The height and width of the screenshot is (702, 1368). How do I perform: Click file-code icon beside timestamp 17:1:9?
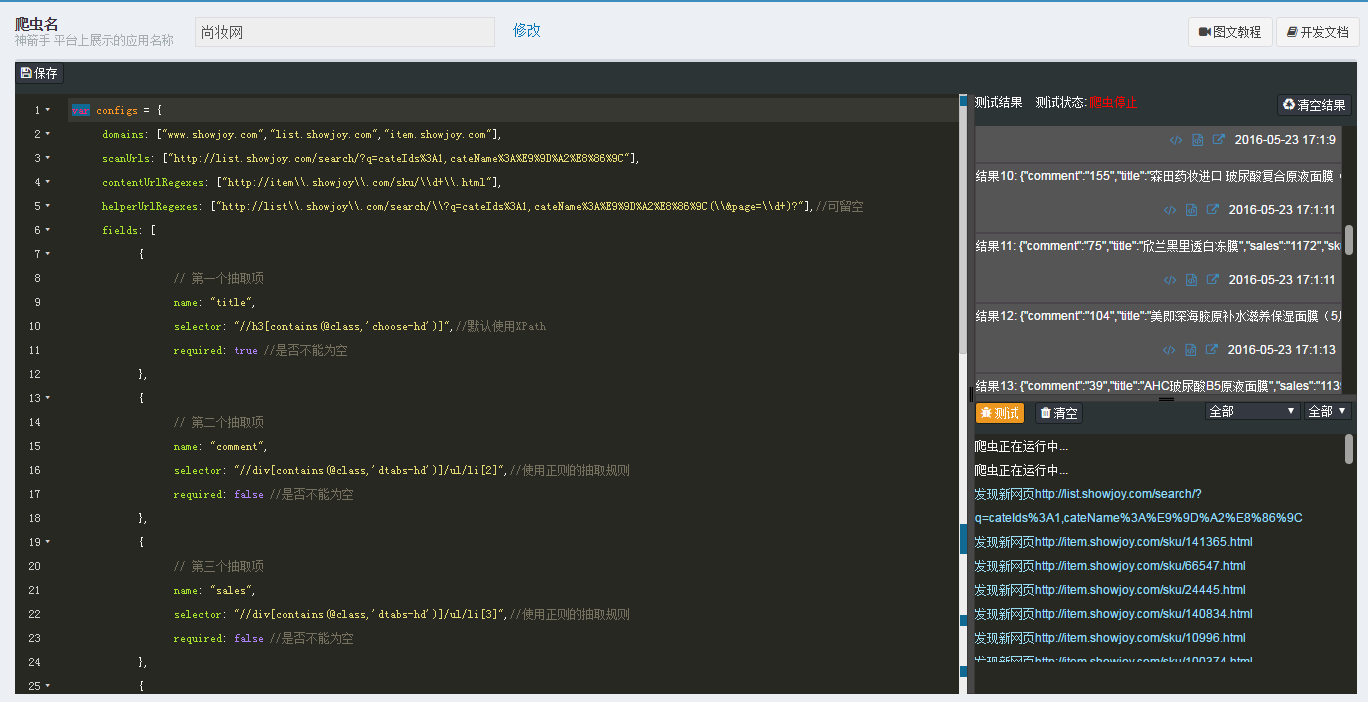(1197, 140)
